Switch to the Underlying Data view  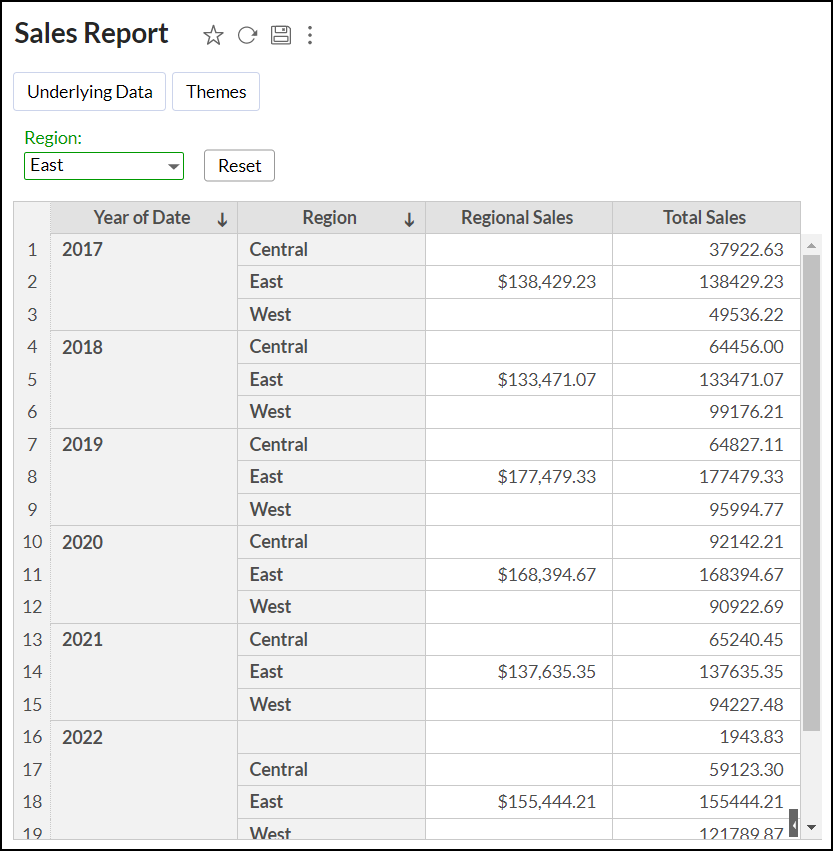coord(89,91)
